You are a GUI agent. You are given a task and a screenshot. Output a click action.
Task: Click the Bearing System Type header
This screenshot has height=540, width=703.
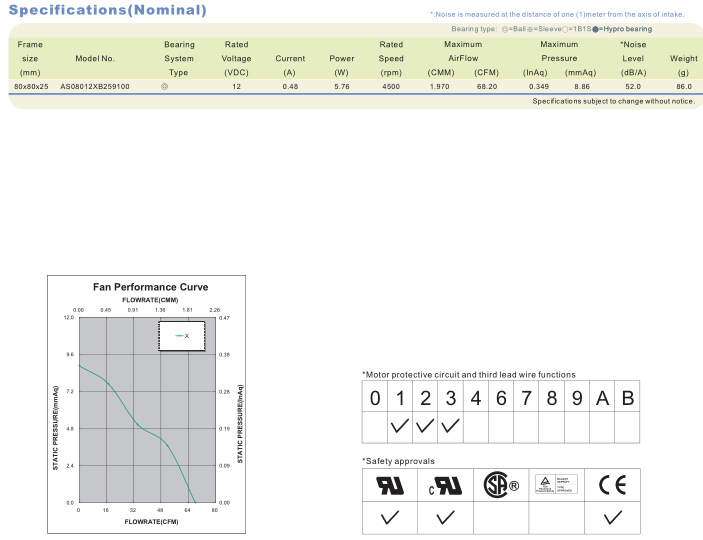tap(179, 58)
